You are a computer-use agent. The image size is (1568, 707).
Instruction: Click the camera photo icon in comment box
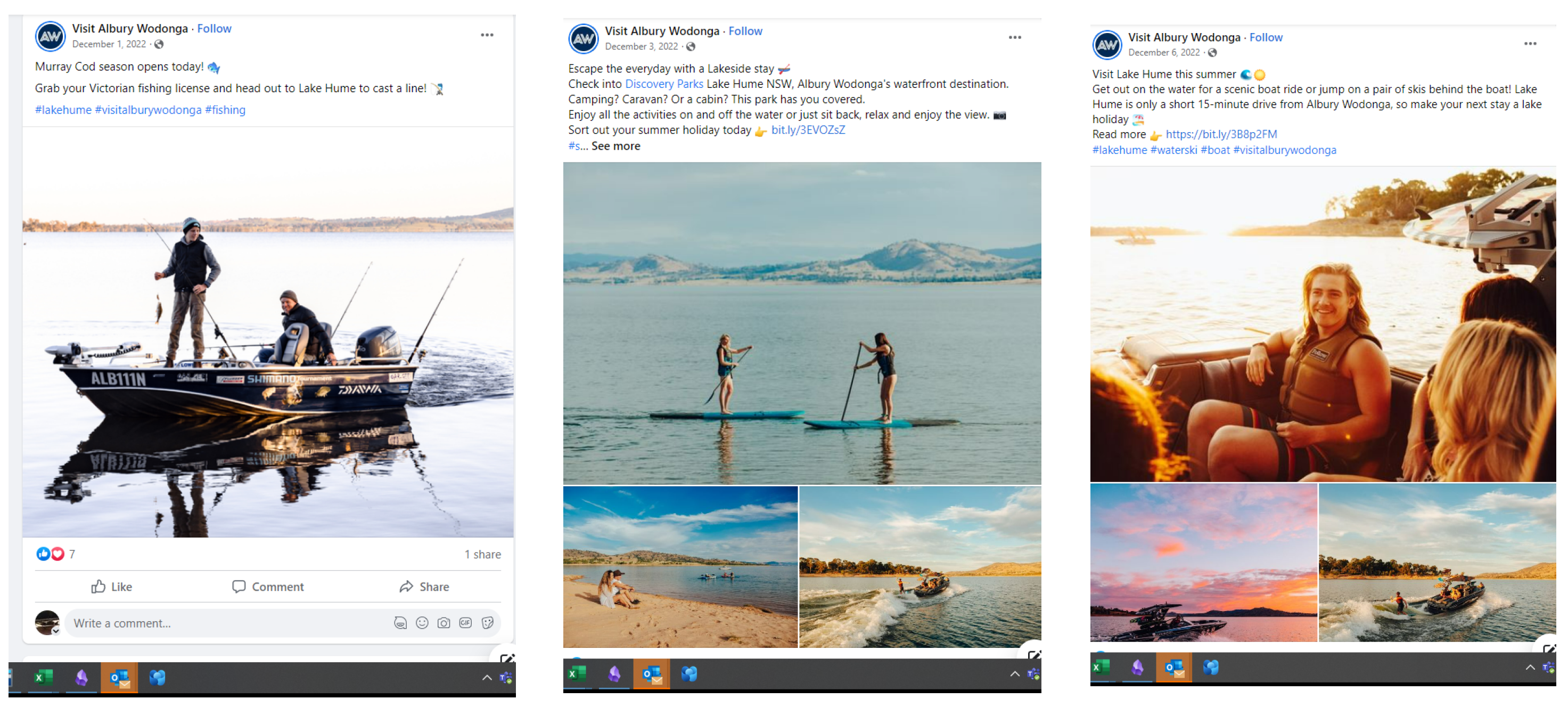[x=444, y=622]
